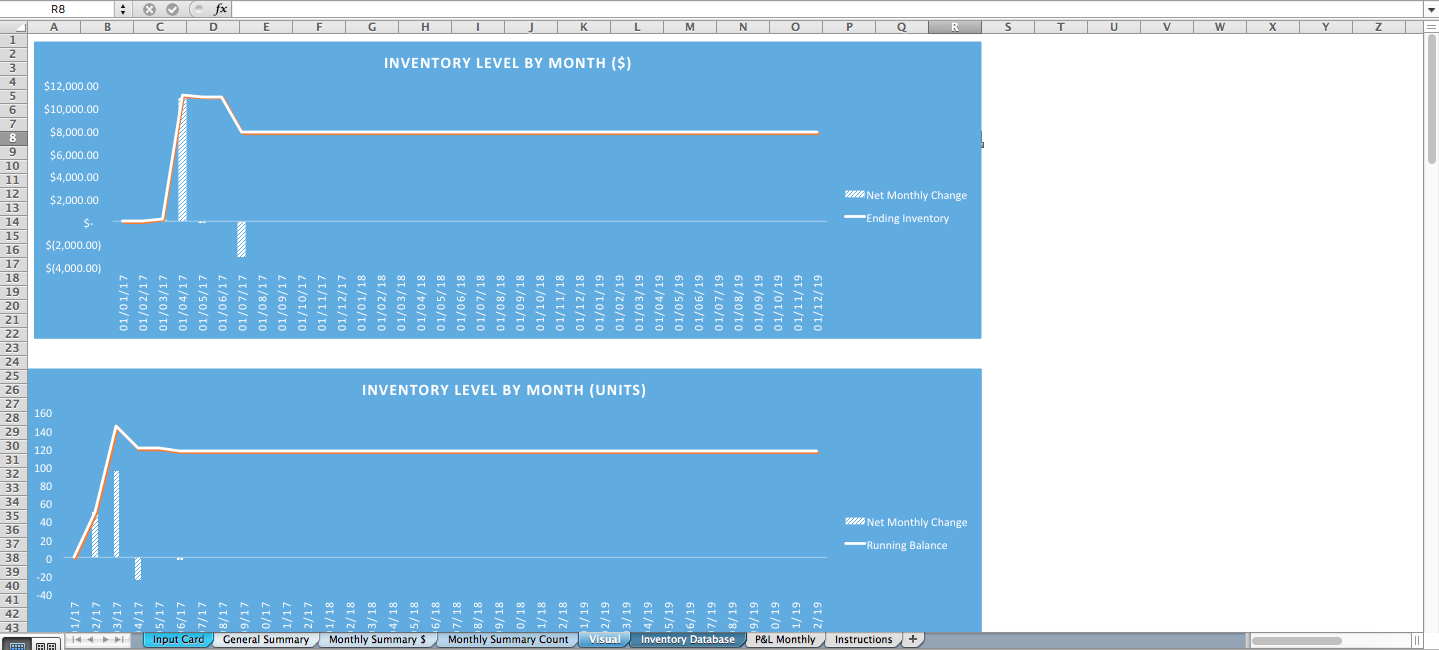Image resolution: width=1439 pixels, height=650 pixels.
Task: Click the Name Box showing R8
Action: click(58, 9)
